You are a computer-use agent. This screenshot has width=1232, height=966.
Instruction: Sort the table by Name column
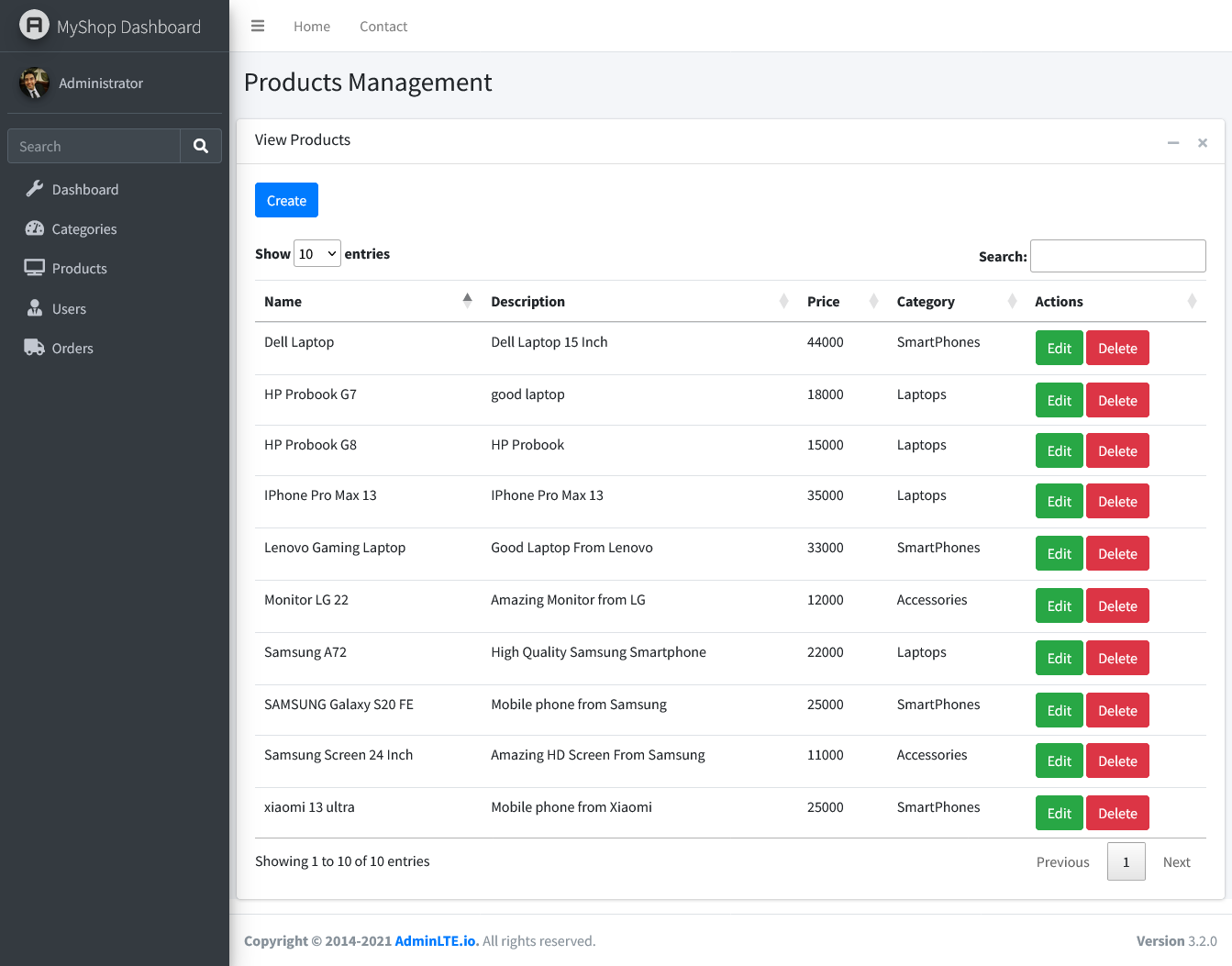pyautogui.click(x=283, y=302)
